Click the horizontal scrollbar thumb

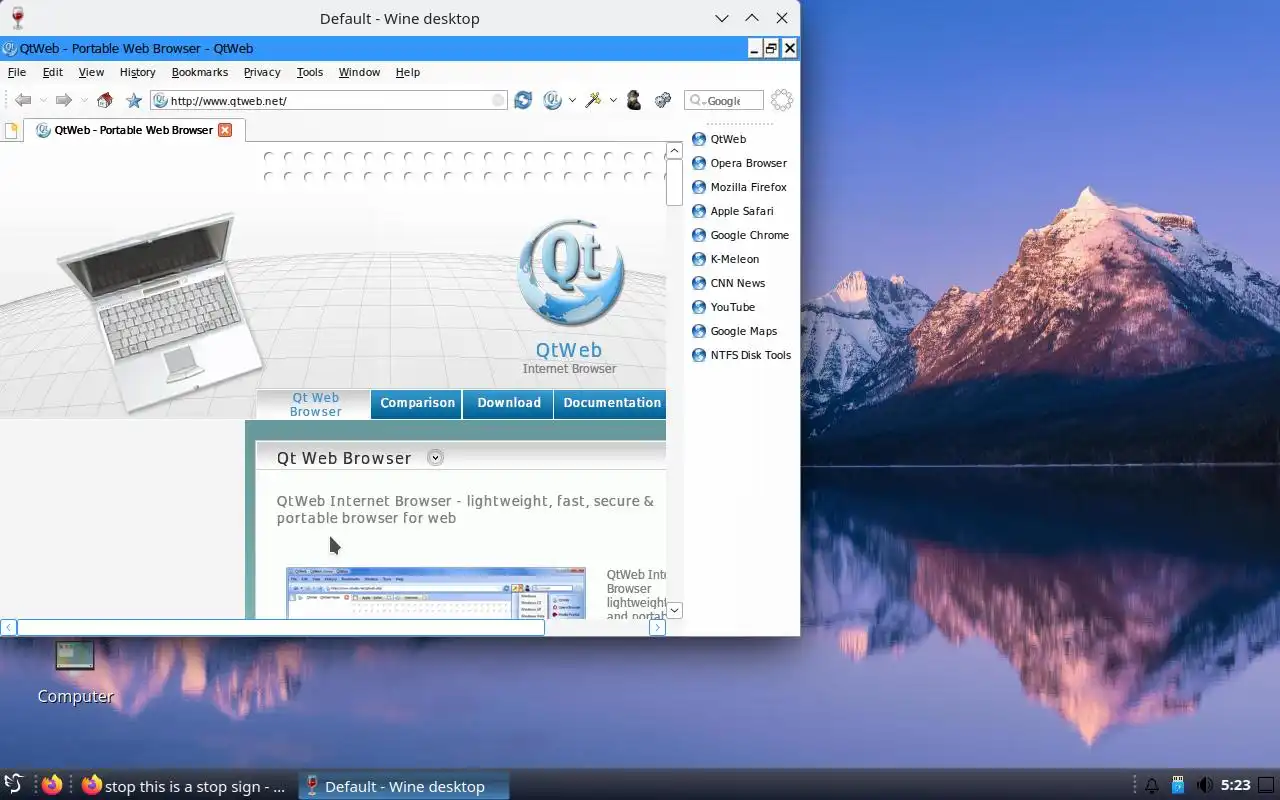281,627
